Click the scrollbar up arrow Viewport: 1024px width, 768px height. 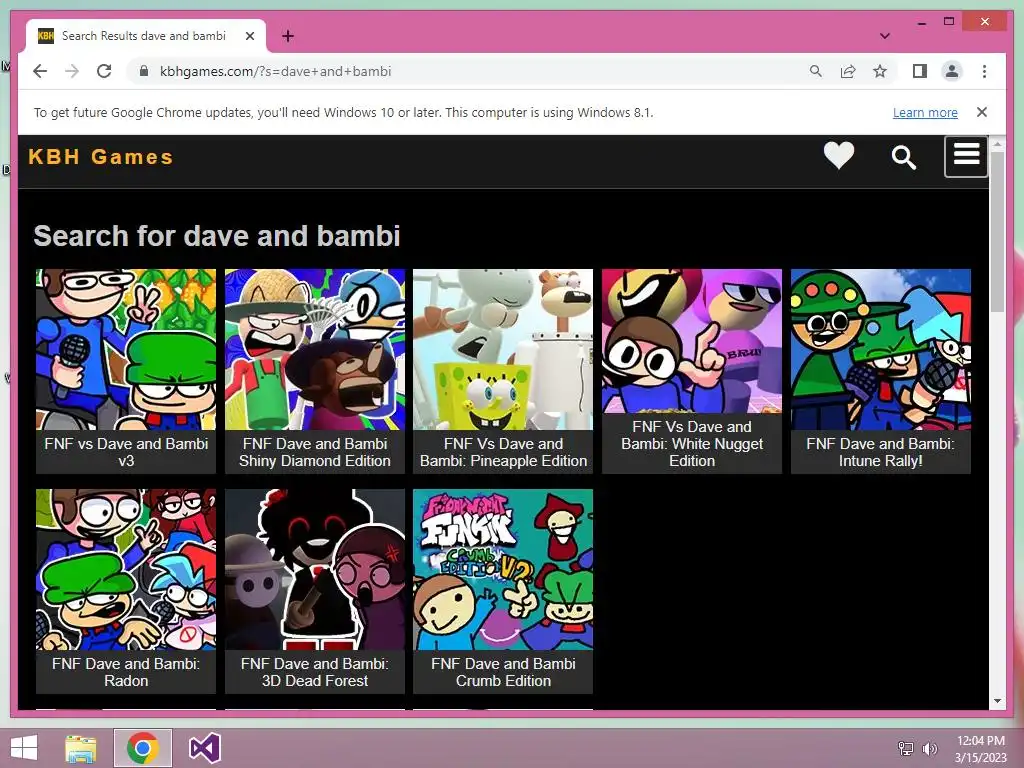tap(997, 144)
